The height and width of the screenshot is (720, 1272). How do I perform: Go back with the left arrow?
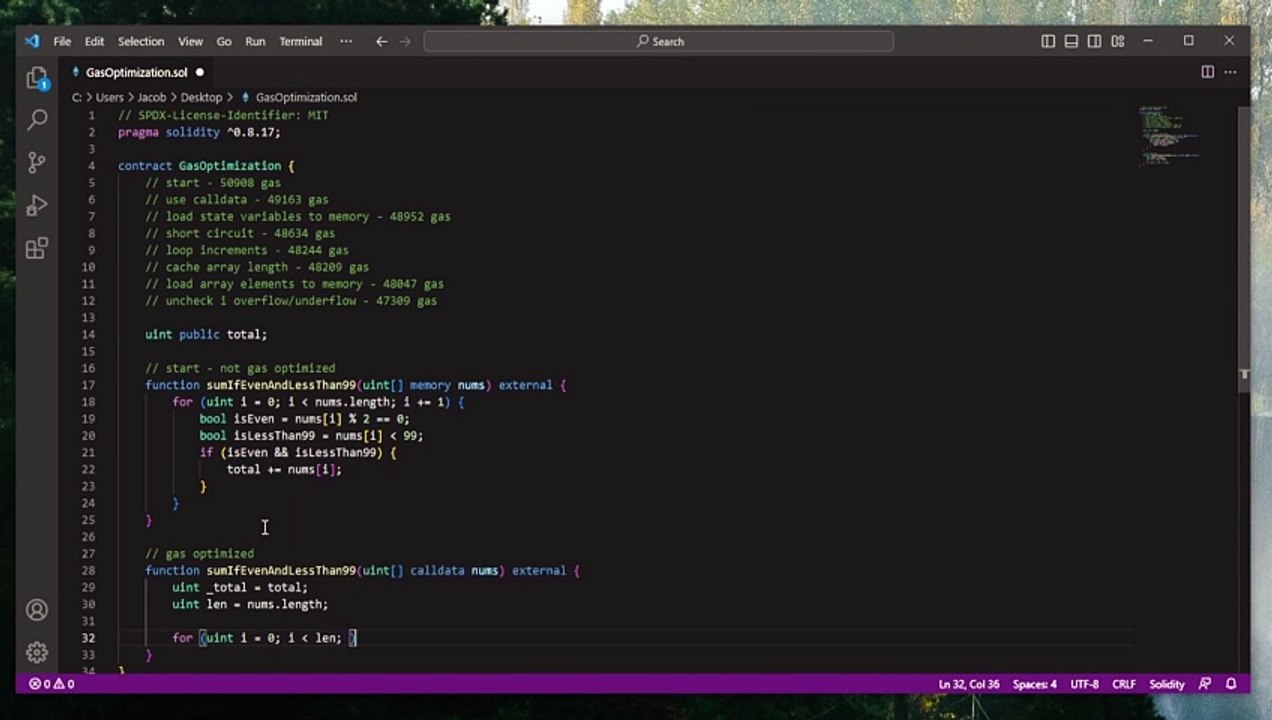tap(381, 41)
